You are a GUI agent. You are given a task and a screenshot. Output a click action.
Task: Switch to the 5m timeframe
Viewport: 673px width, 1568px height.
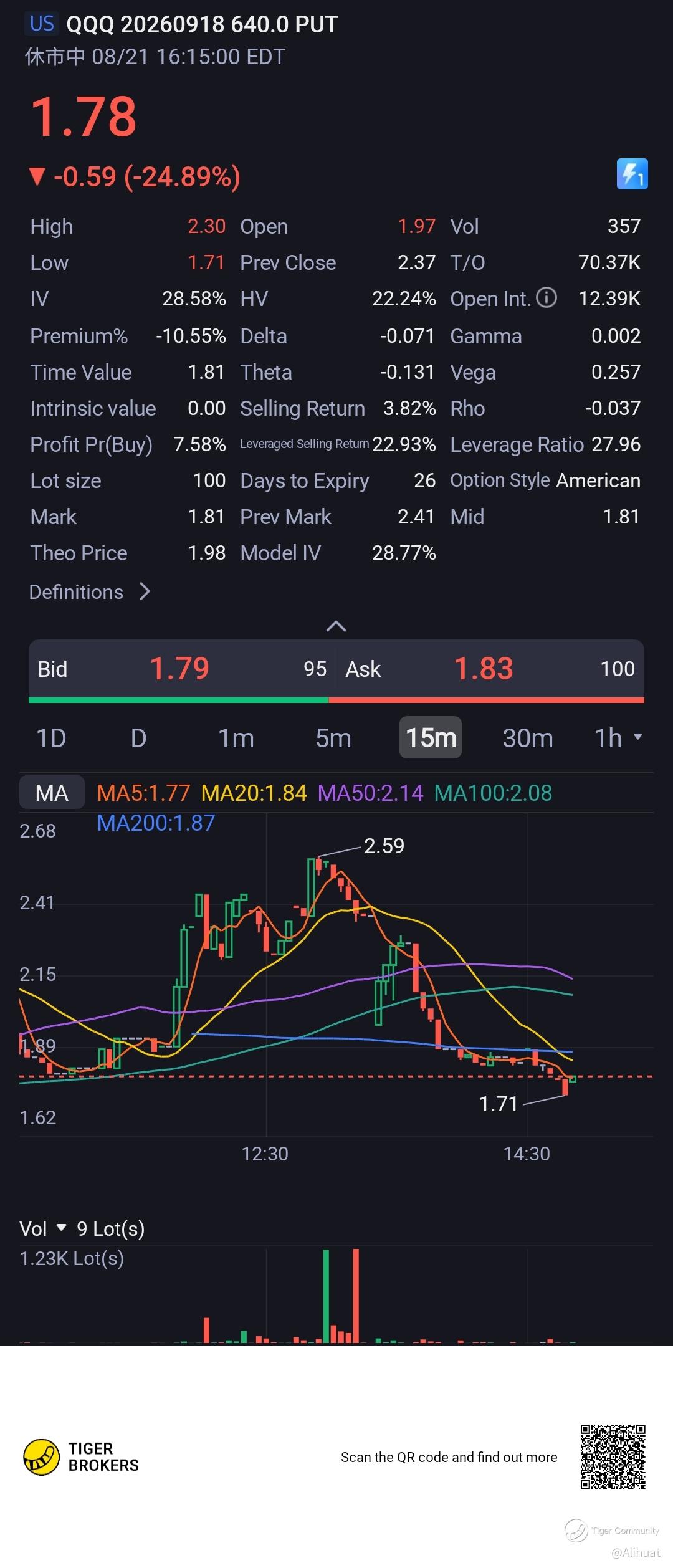point(333,738)
